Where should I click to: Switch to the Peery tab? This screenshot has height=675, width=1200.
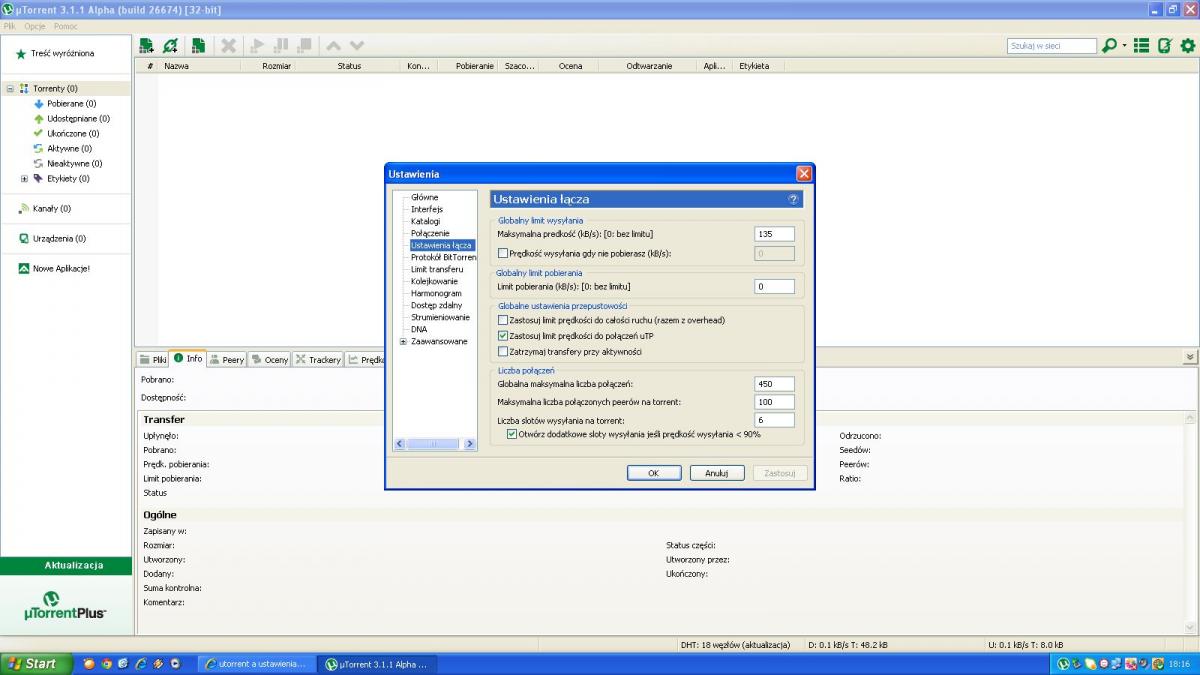[x=227, y=360]
